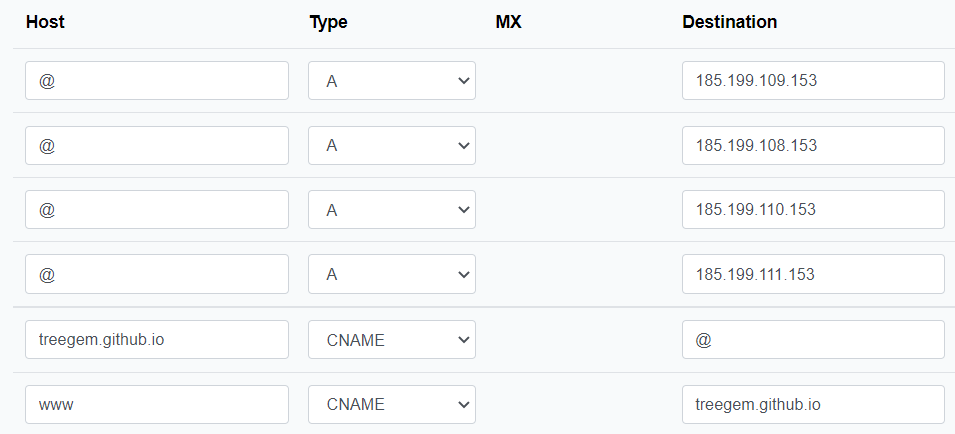The image size is (955, 434).
Task: Expand the Type dropdown in the 185.199.108.153 row
Action: pos(391,145)
